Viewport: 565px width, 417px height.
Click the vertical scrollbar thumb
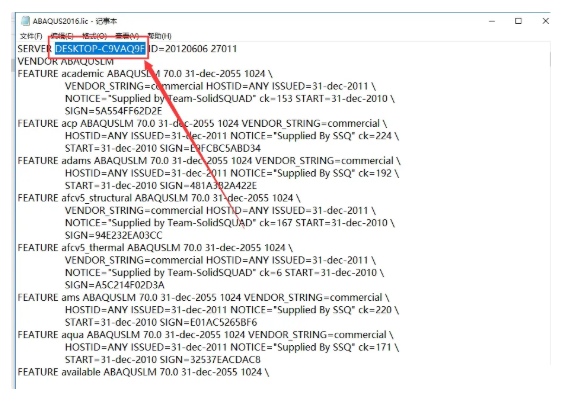[550, 59]
